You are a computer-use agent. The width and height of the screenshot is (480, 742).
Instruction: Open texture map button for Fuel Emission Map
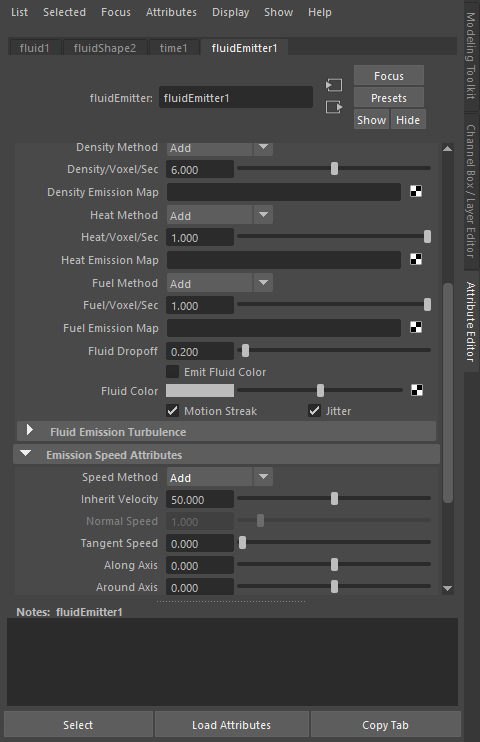pyautogui.click(x=416, y=327)
